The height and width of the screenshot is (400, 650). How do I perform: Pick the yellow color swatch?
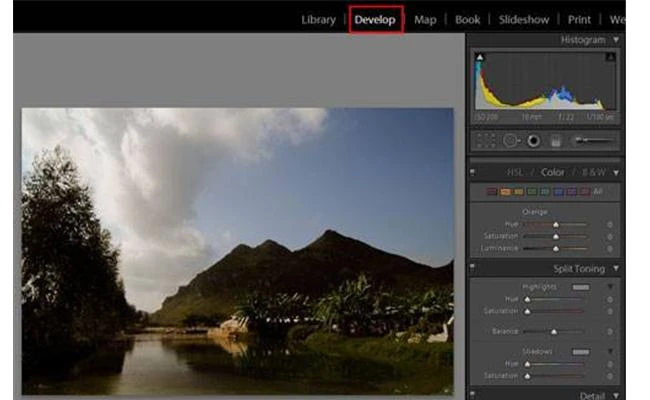point(518,192)
